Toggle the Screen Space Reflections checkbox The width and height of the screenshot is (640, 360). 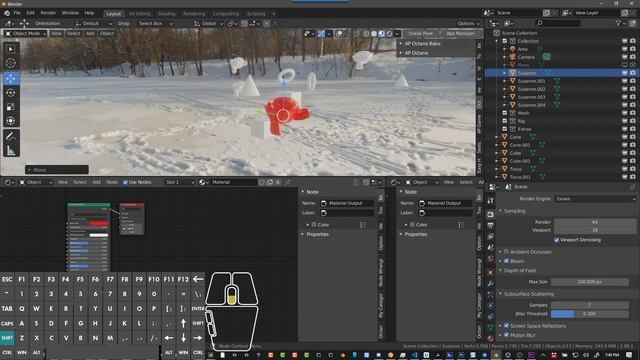tap(506, 326)
